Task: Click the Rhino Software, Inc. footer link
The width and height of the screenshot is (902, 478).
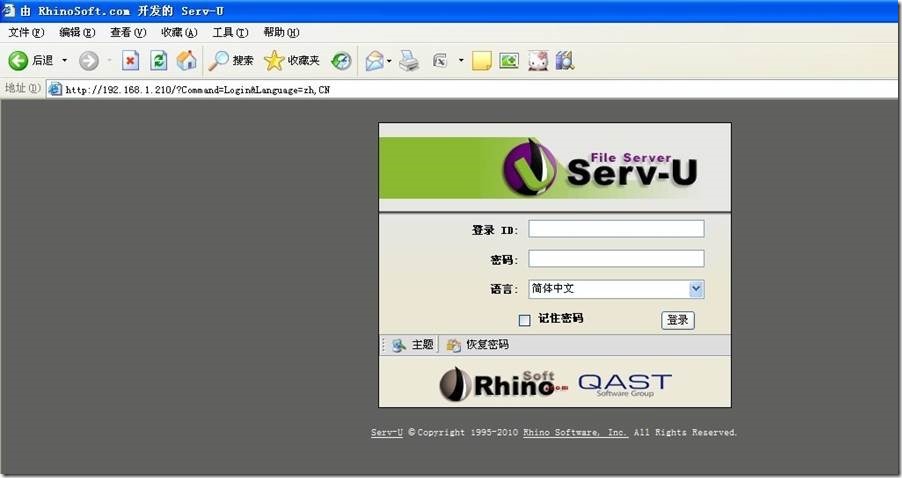Action: coord(575,433)
